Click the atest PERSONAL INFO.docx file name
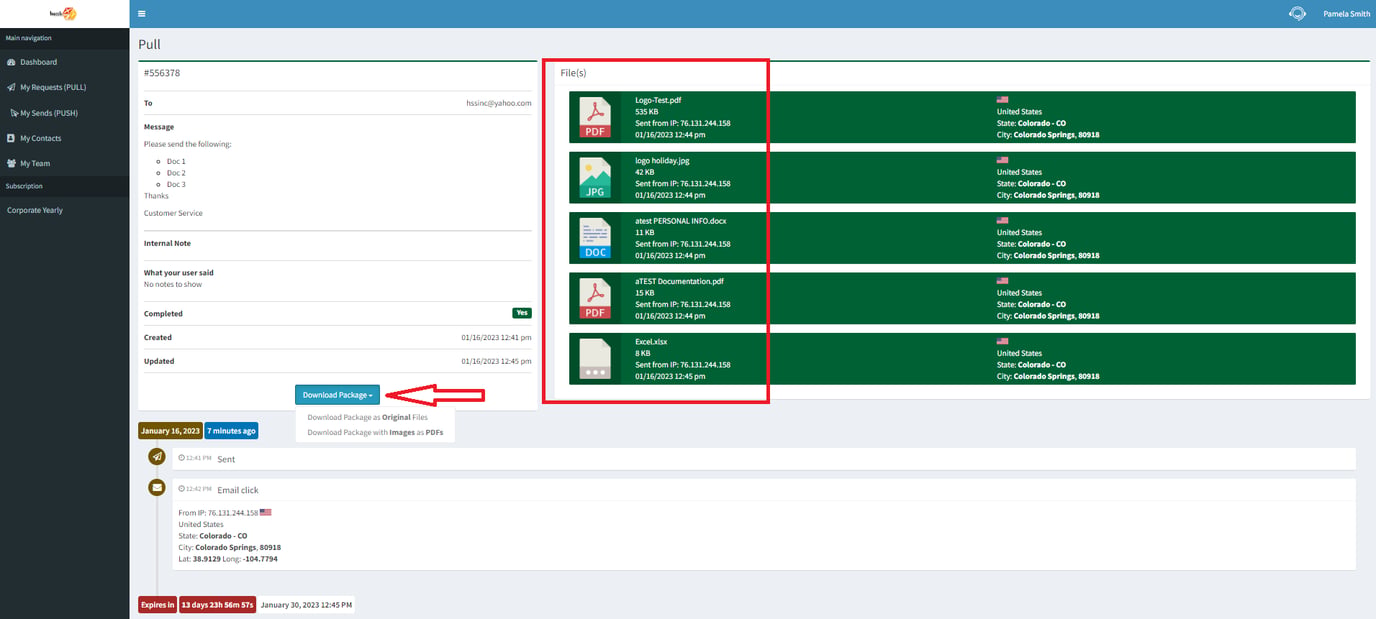Viewport: 1376px width, 619px height. pyautogui.click(x=680, y=220)
